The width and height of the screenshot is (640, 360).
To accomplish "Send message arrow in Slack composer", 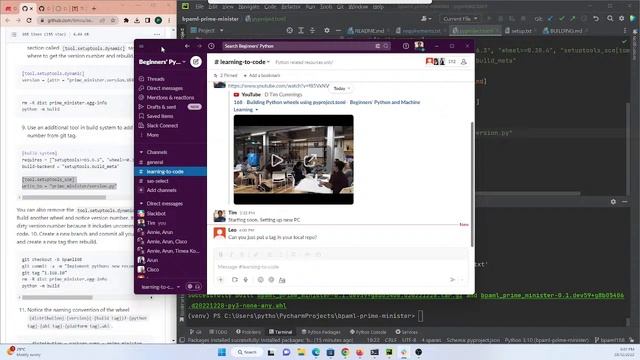I will tap(452, 280).
